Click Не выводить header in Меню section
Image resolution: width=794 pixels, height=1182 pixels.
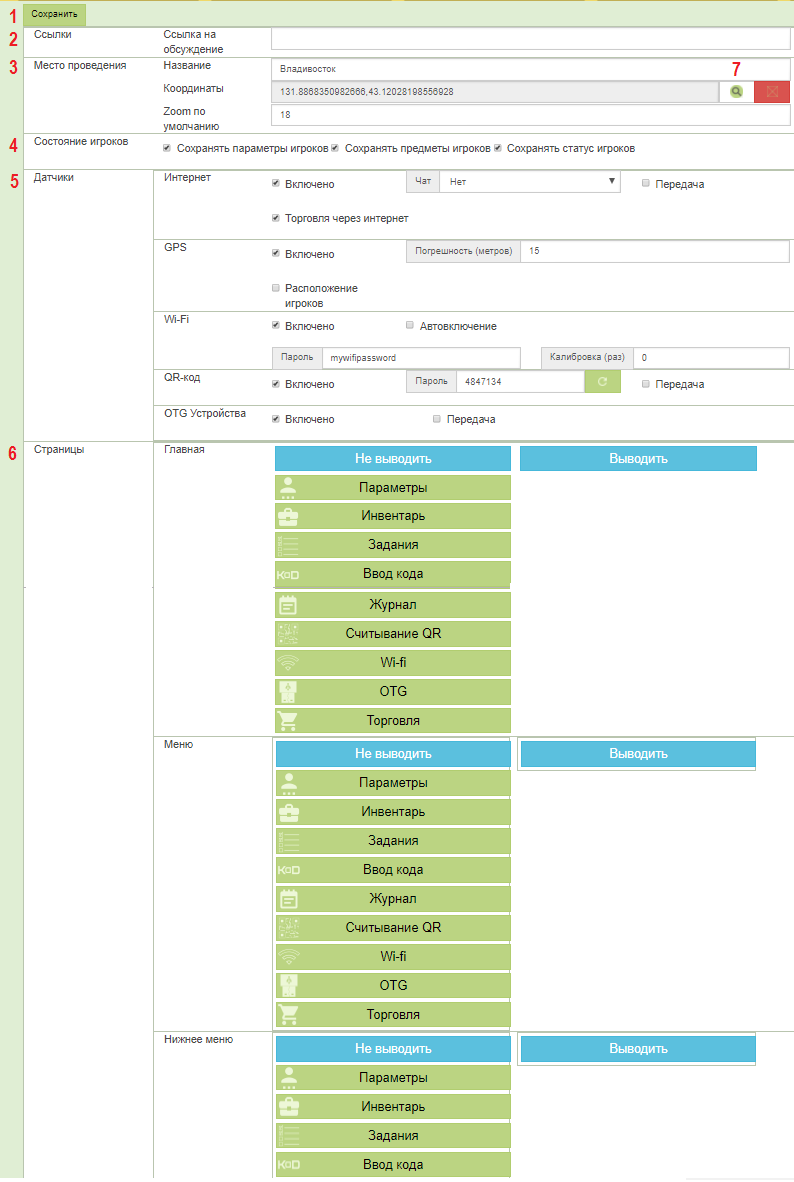coord(393,754)
